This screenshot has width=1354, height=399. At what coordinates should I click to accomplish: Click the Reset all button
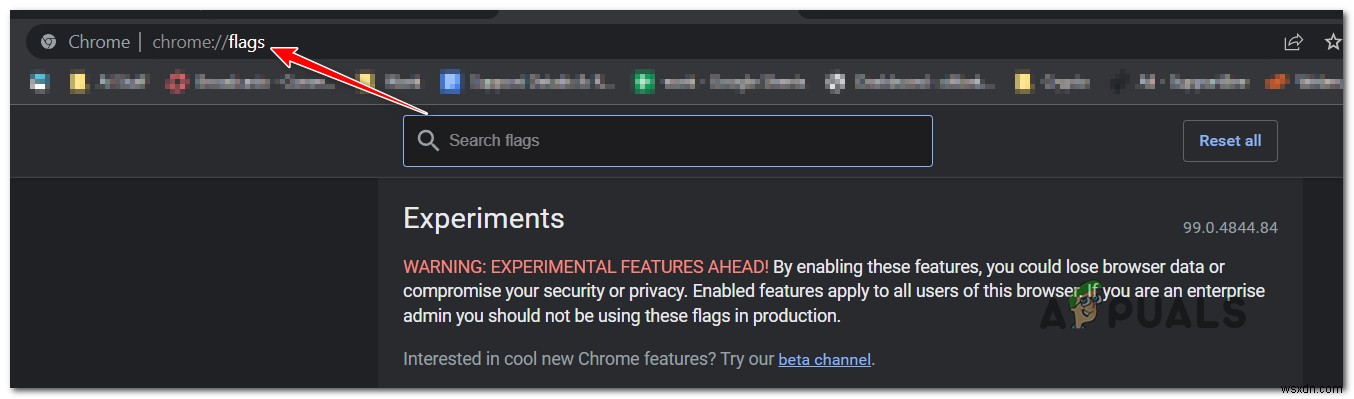1230,141
